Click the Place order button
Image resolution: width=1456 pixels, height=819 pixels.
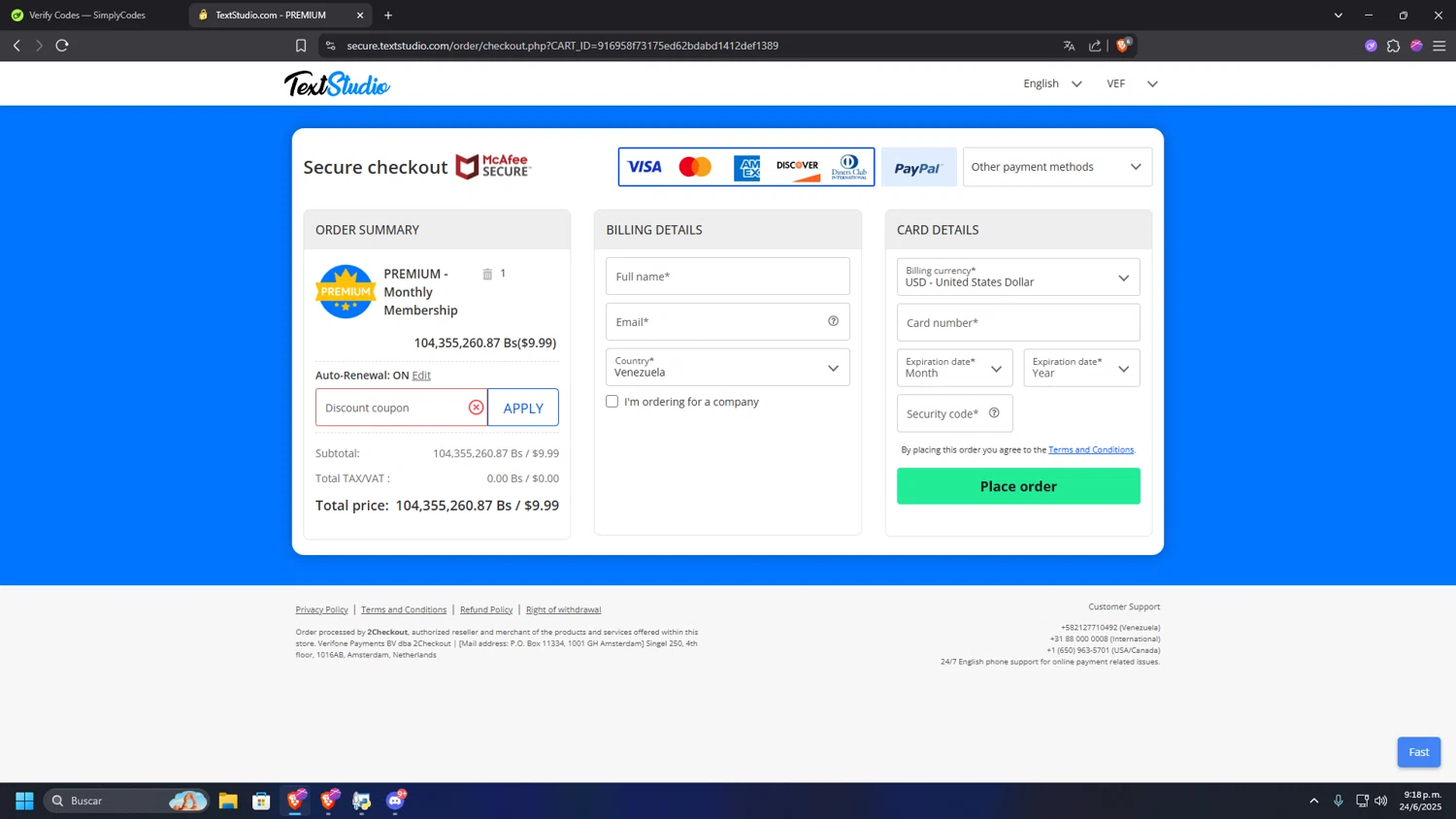click(x=1018, y=486)
